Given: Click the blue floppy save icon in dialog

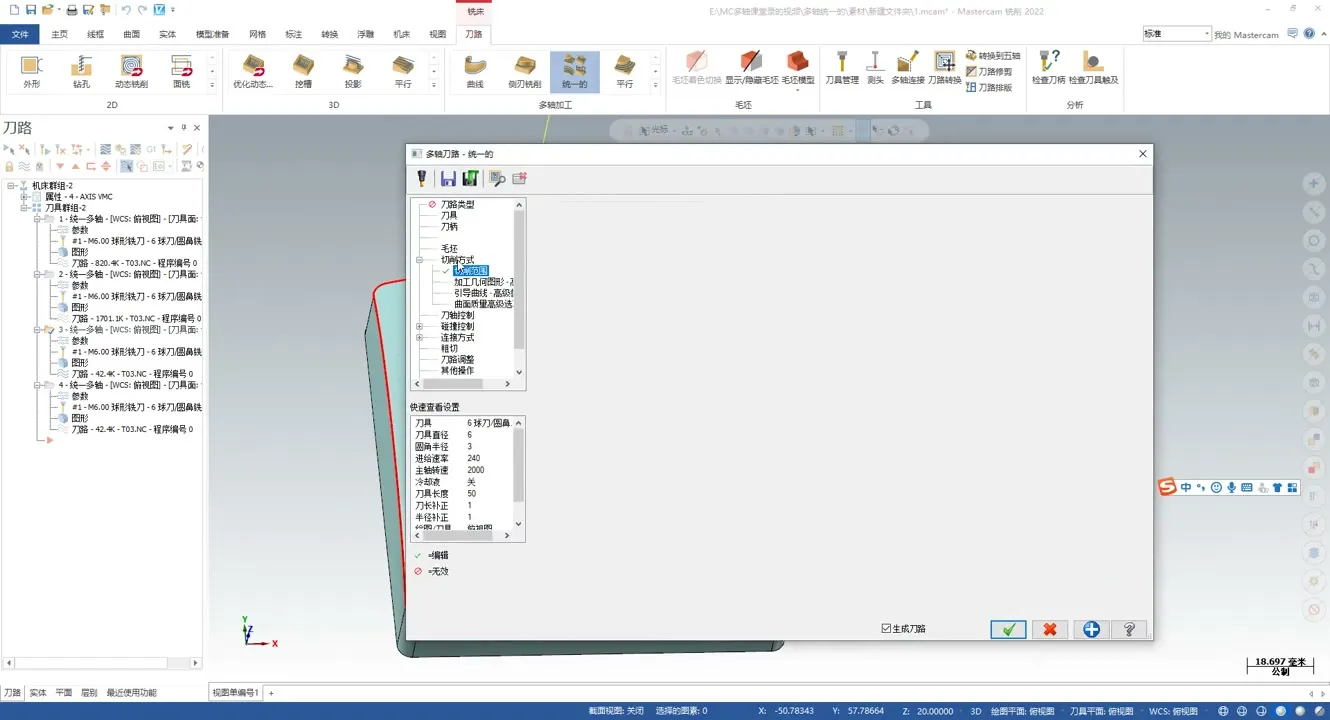Looking at the screenshot, I should point(448,178).
